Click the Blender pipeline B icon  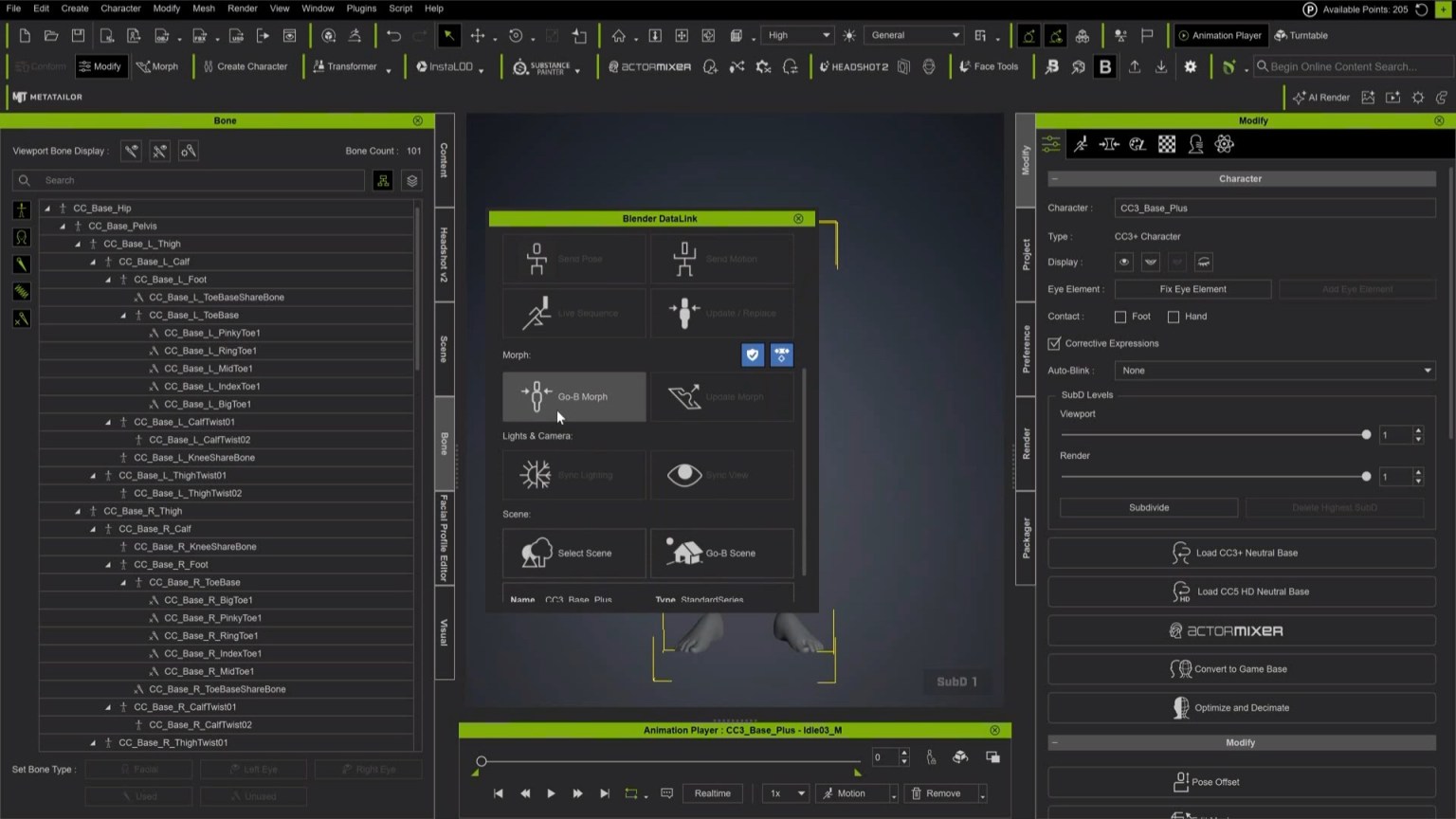[1104, 66]
